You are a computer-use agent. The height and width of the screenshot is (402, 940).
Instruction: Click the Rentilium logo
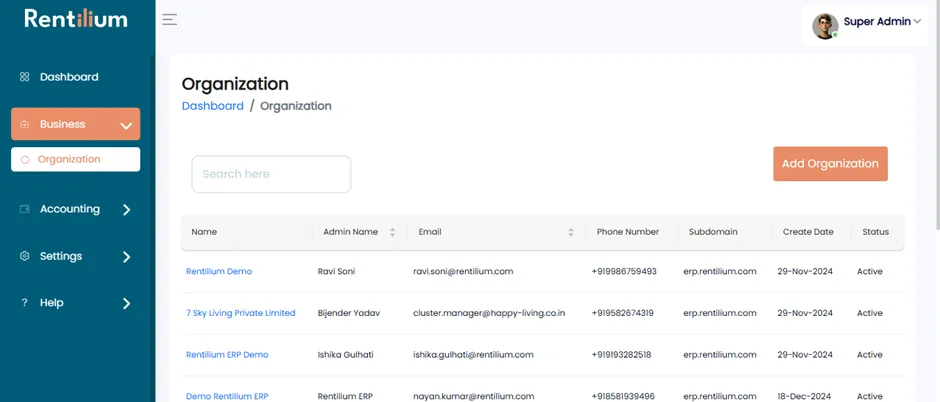(76, 19)
